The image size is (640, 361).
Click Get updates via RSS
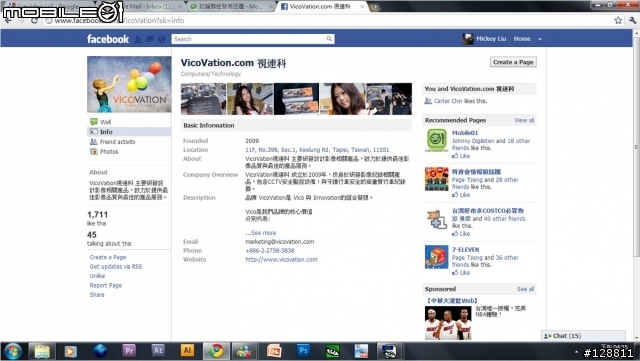click(x=116, y=266)
